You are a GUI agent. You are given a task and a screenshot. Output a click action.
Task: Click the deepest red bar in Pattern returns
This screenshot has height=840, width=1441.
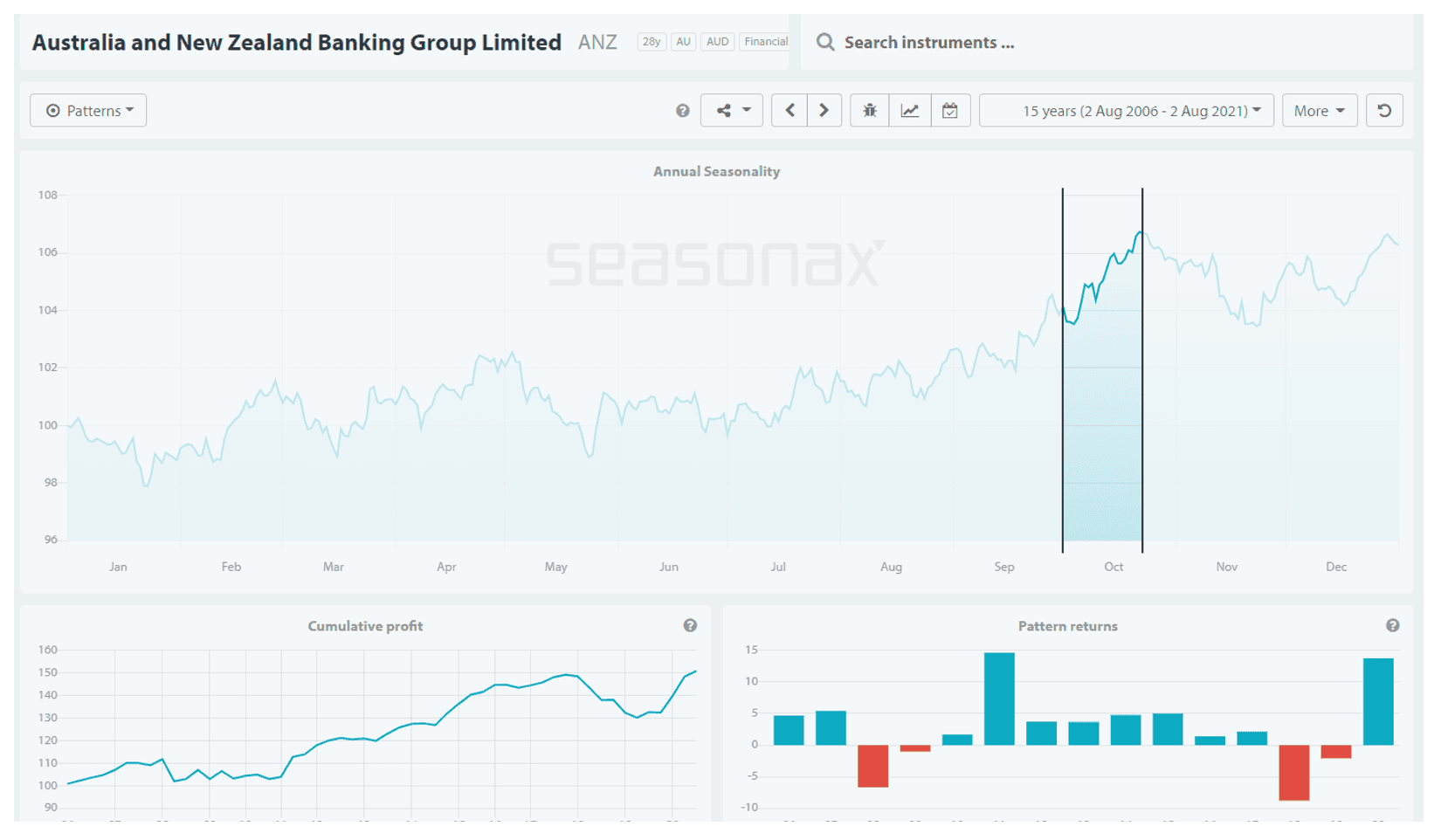click(1294, 773)
